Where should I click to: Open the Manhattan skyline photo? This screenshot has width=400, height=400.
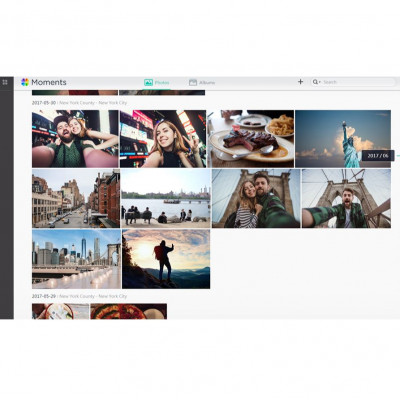76,259
